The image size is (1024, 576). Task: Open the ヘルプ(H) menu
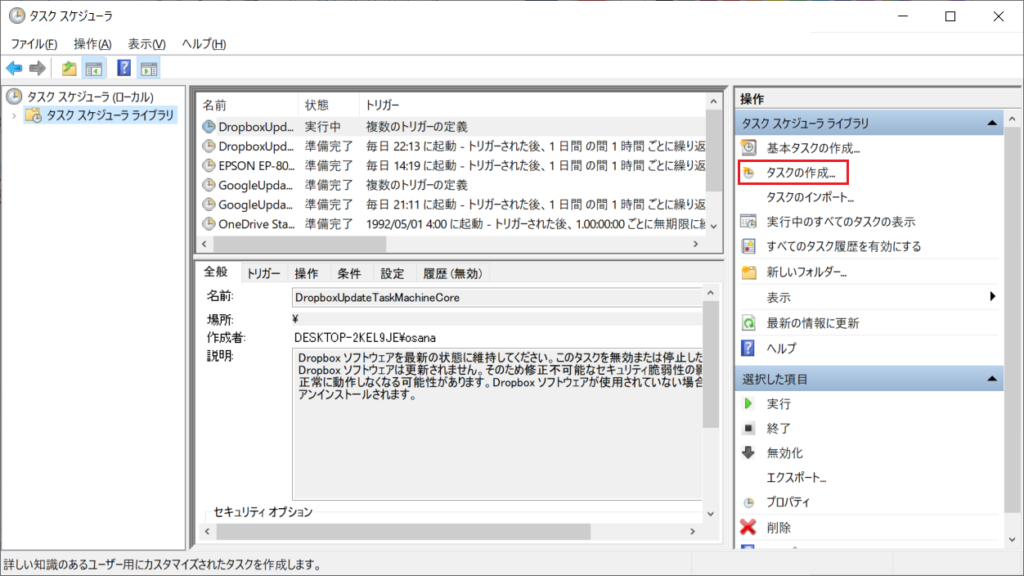204,44
